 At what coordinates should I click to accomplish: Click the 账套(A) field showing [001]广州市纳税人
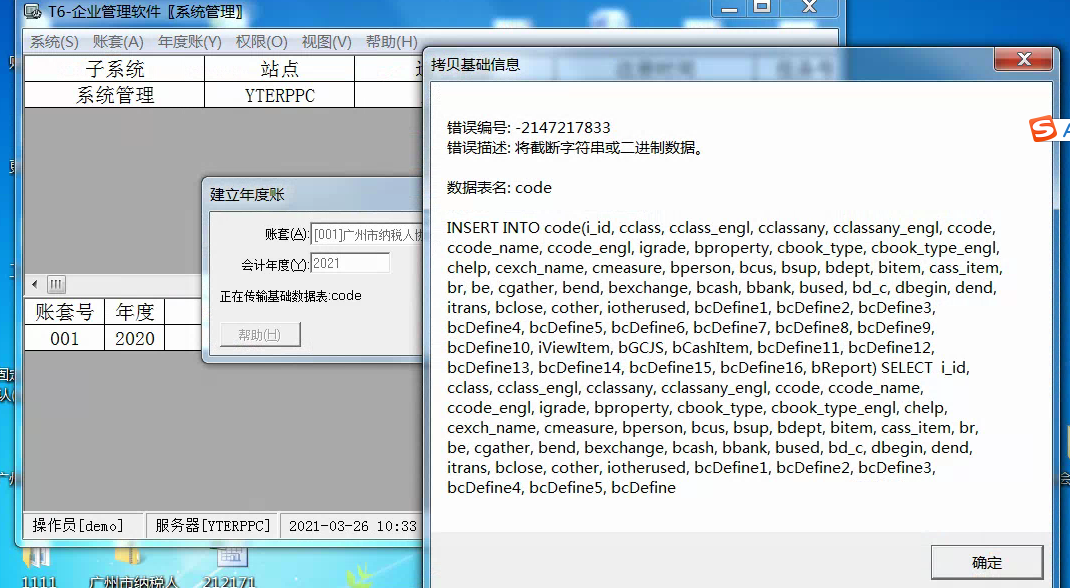[367, 235]
